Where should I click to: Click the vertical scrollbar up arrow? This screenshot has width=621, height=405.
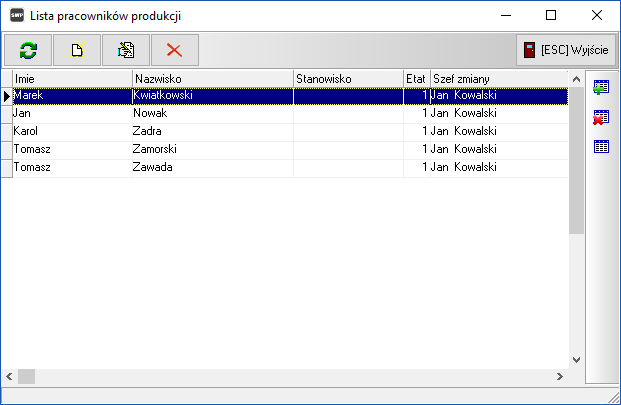576,78
